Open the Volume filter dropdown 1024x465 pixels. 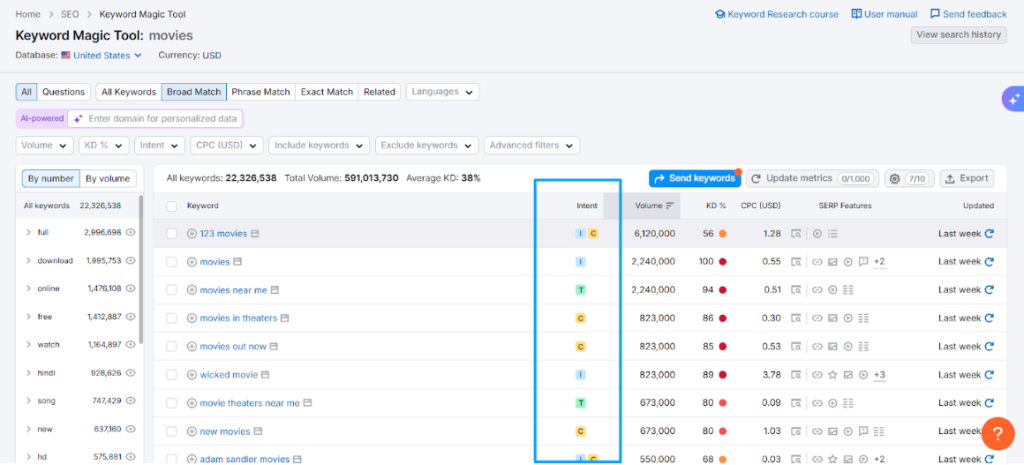(x=44, y=146)
